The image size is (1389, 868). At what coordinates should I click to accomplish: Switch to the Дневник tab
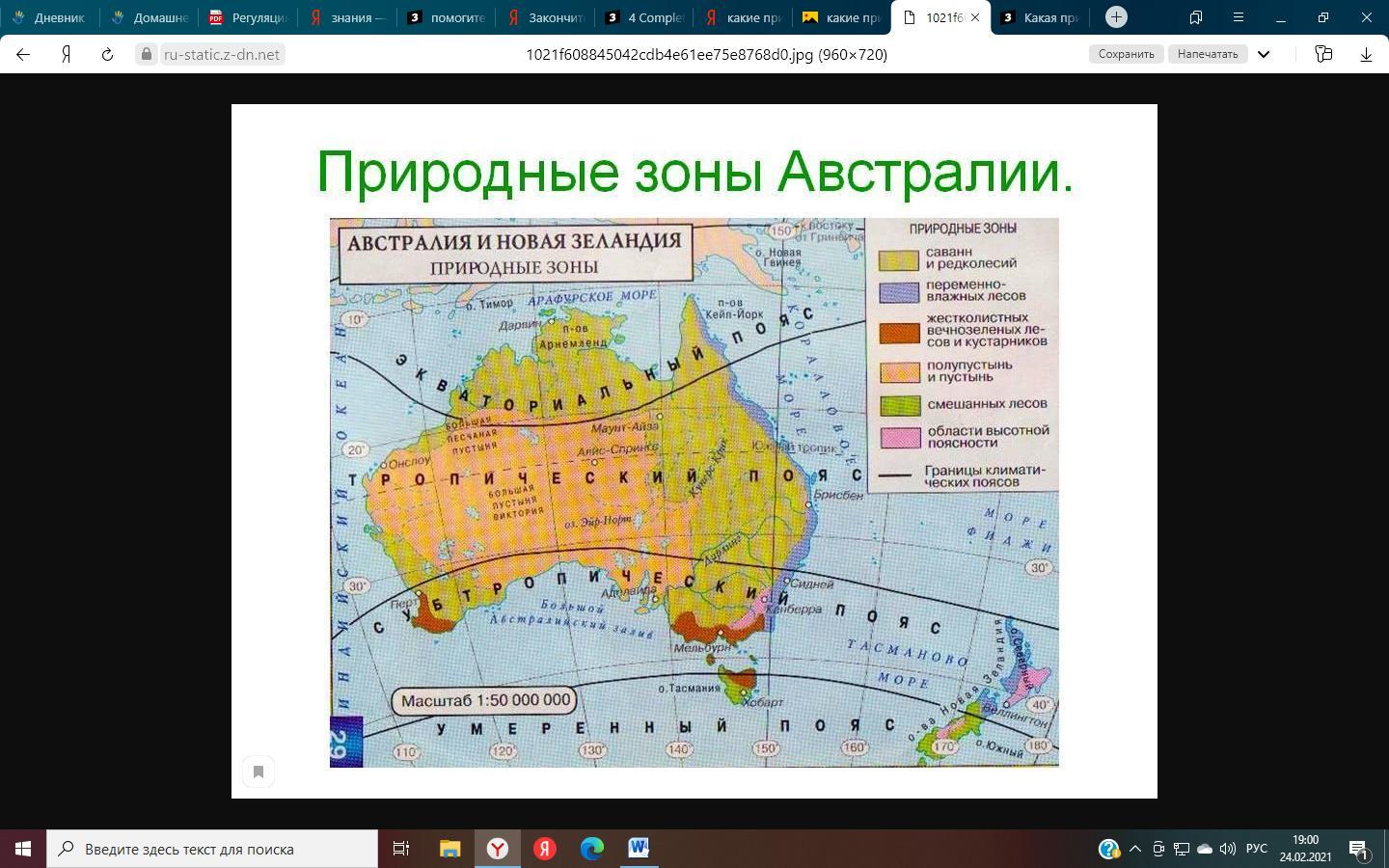50,17
